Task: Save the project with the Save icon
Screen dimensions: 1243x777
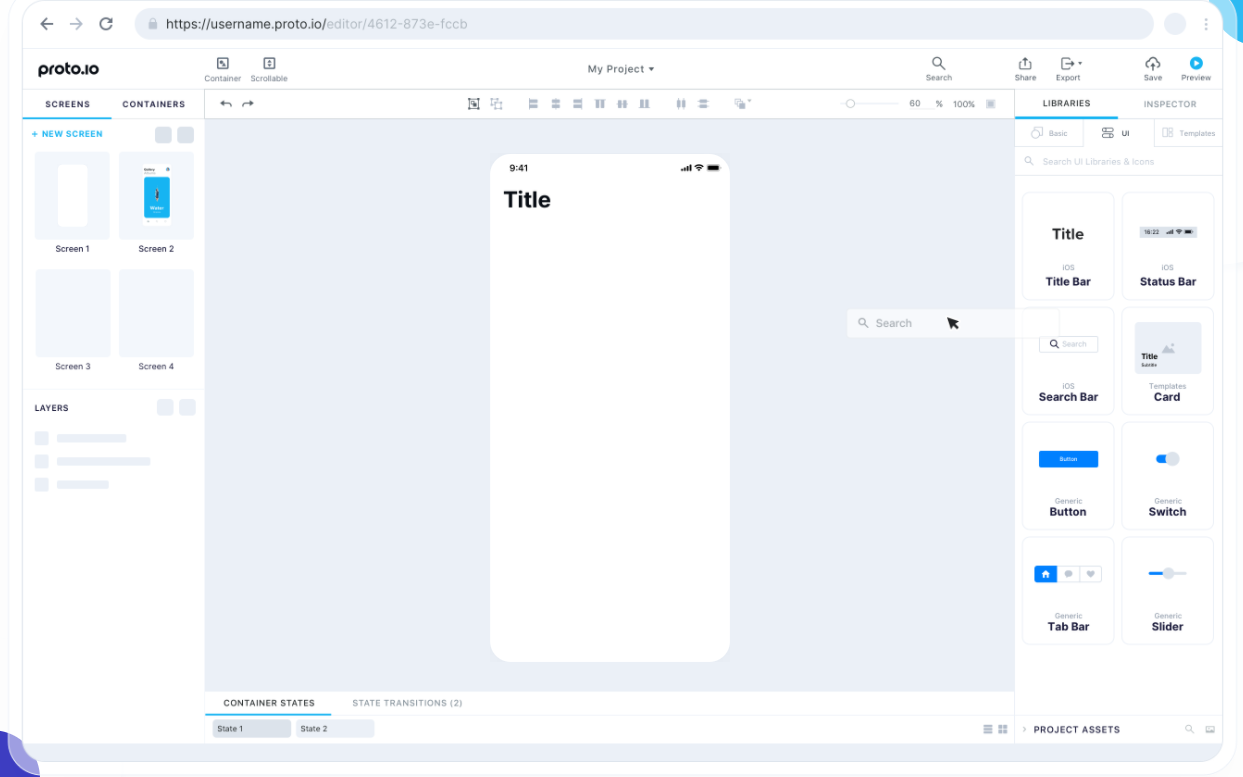Action: [1153, 63]
